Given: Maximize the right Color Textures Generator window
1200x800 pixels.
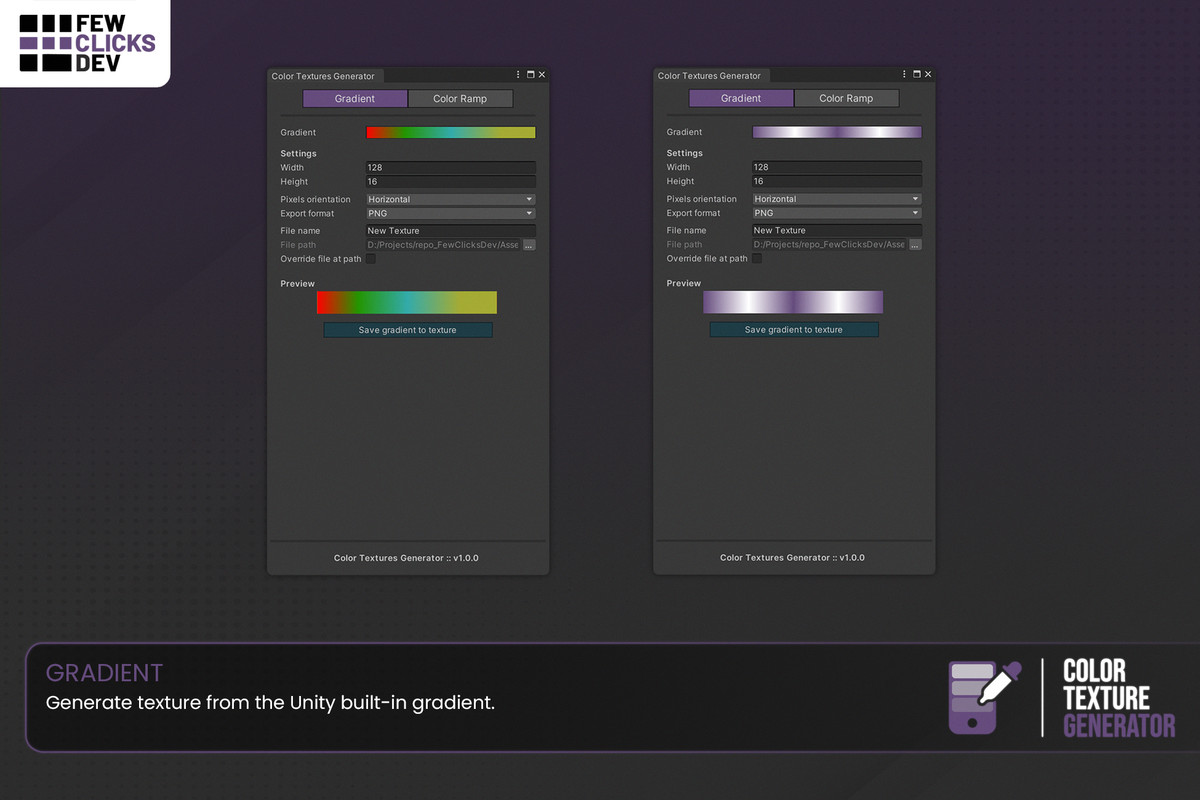Looking at the screenshot, I should pos(916,75).
